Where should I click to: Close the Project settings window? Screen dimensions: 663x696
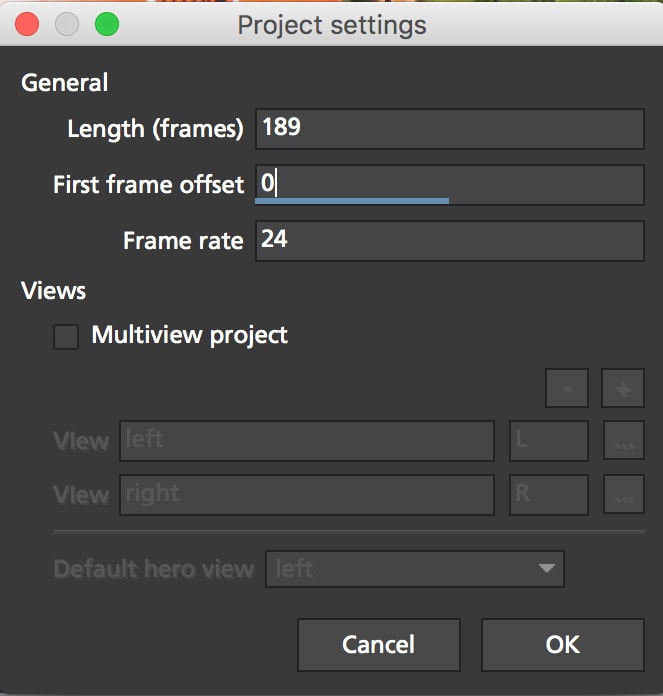[27, 24]
